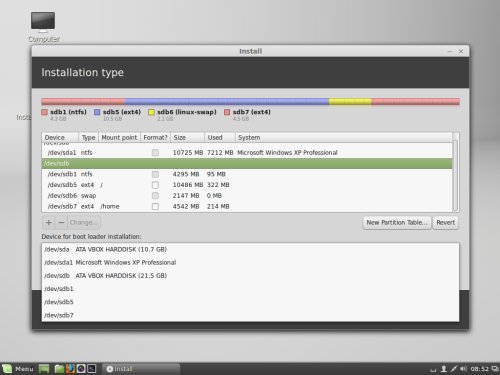The width and height of the screenshot is (500, 375).
Task: Open the volume control tray icon
Action: click(463, 369)
